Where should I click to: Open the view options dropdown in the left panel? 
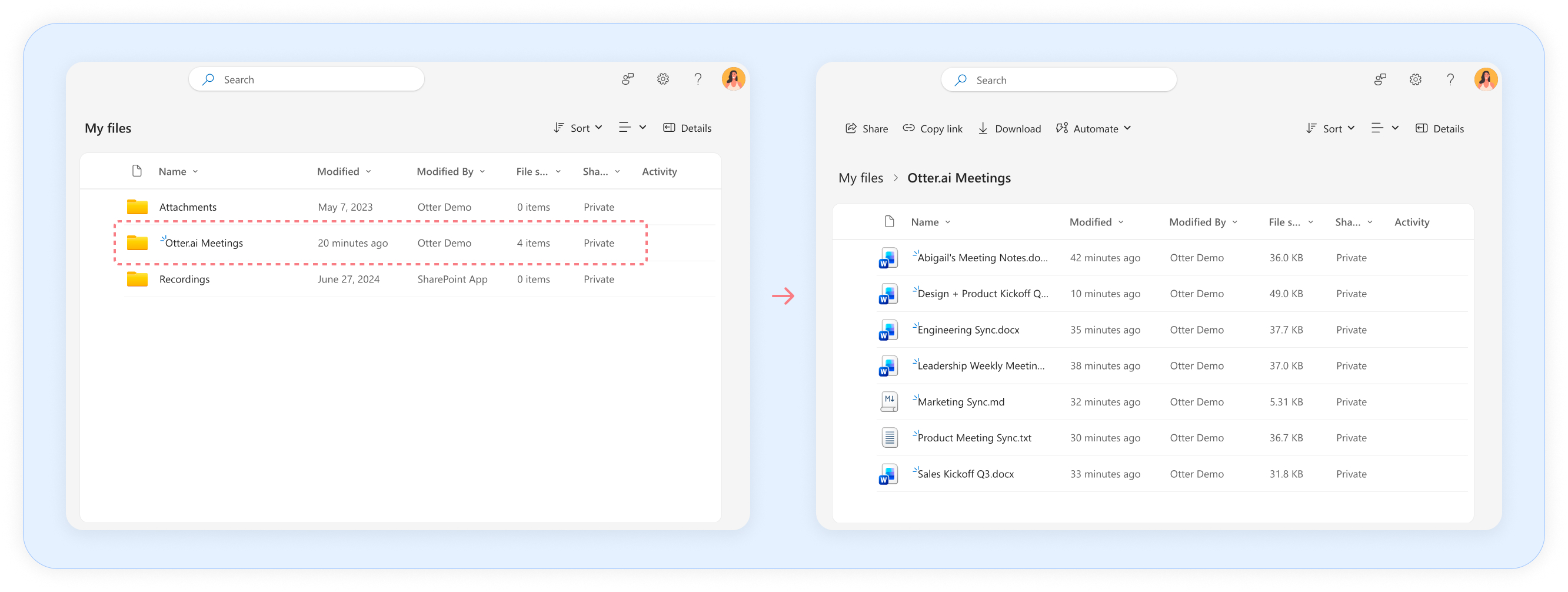[632, 128]
